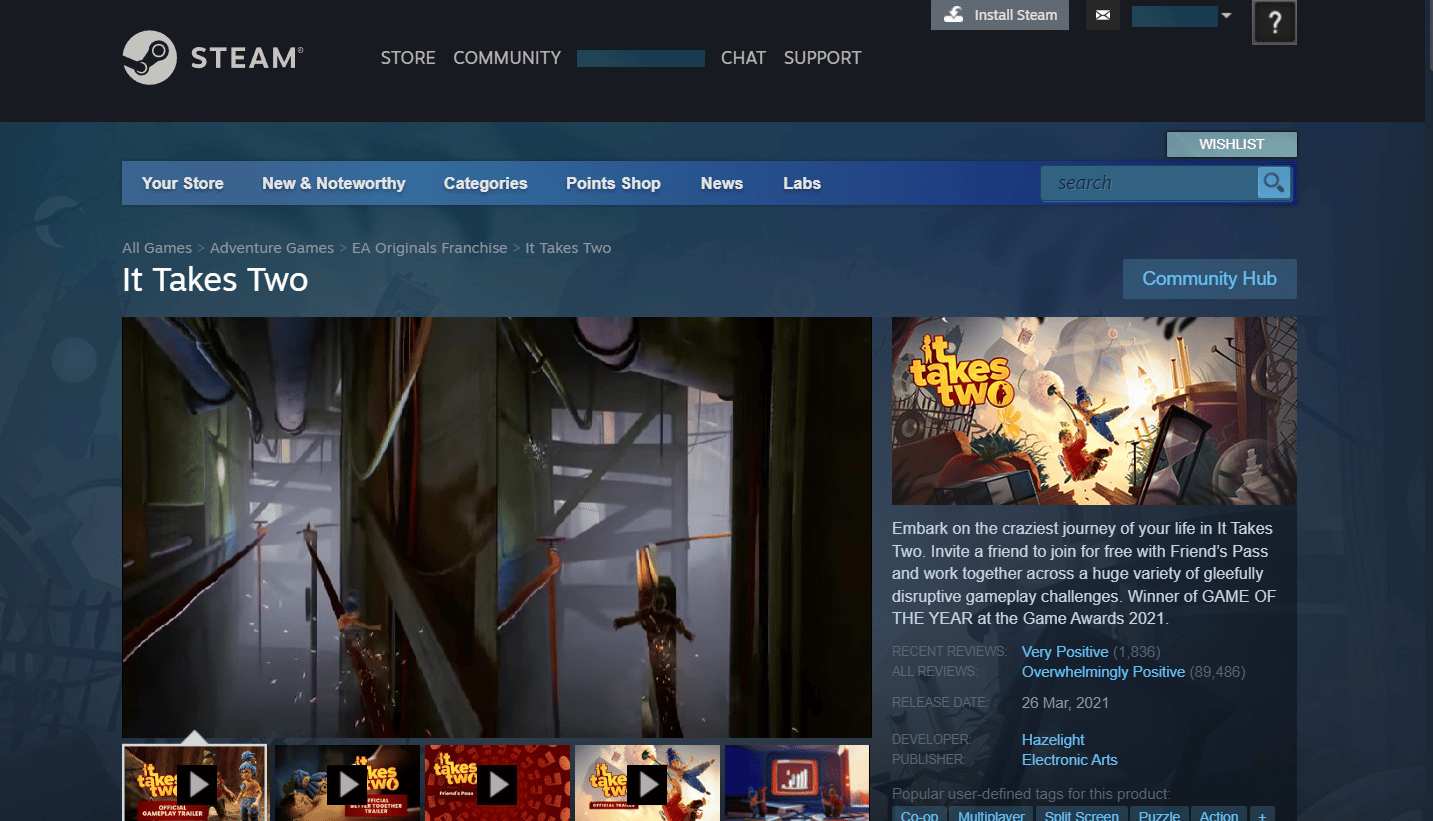Viewport: 1433px width, 821px height.
Task: Click the Install Steam download icon
Action: 952,15
